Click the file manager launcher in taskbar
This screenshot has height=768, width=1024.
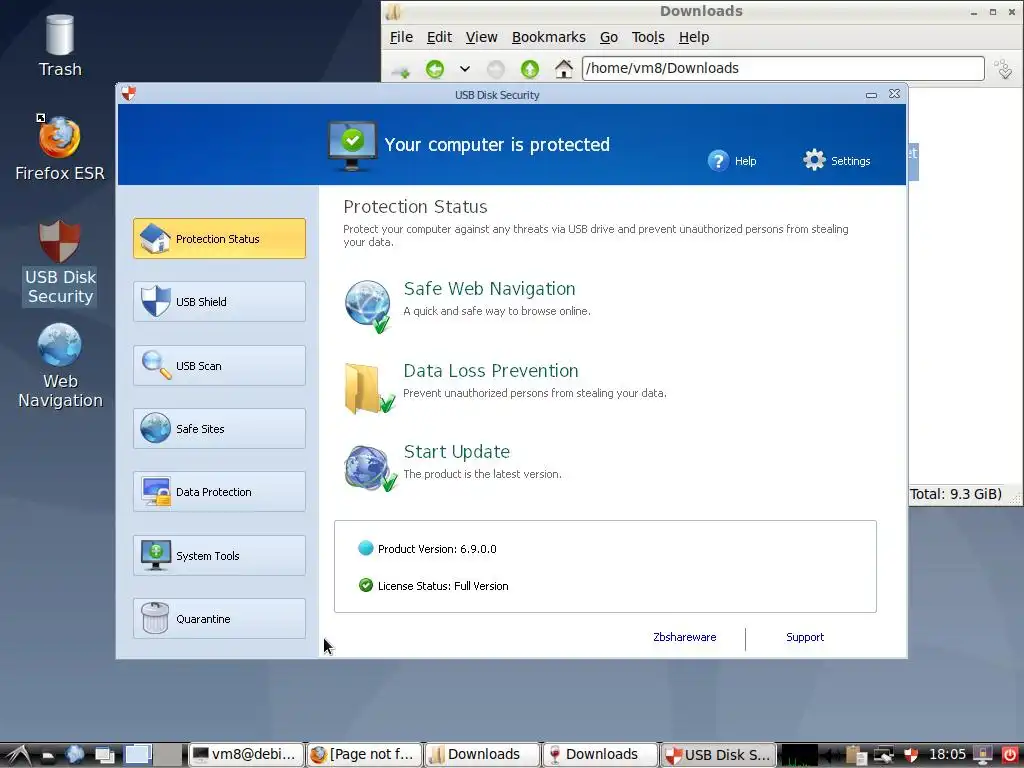point(48,755)
